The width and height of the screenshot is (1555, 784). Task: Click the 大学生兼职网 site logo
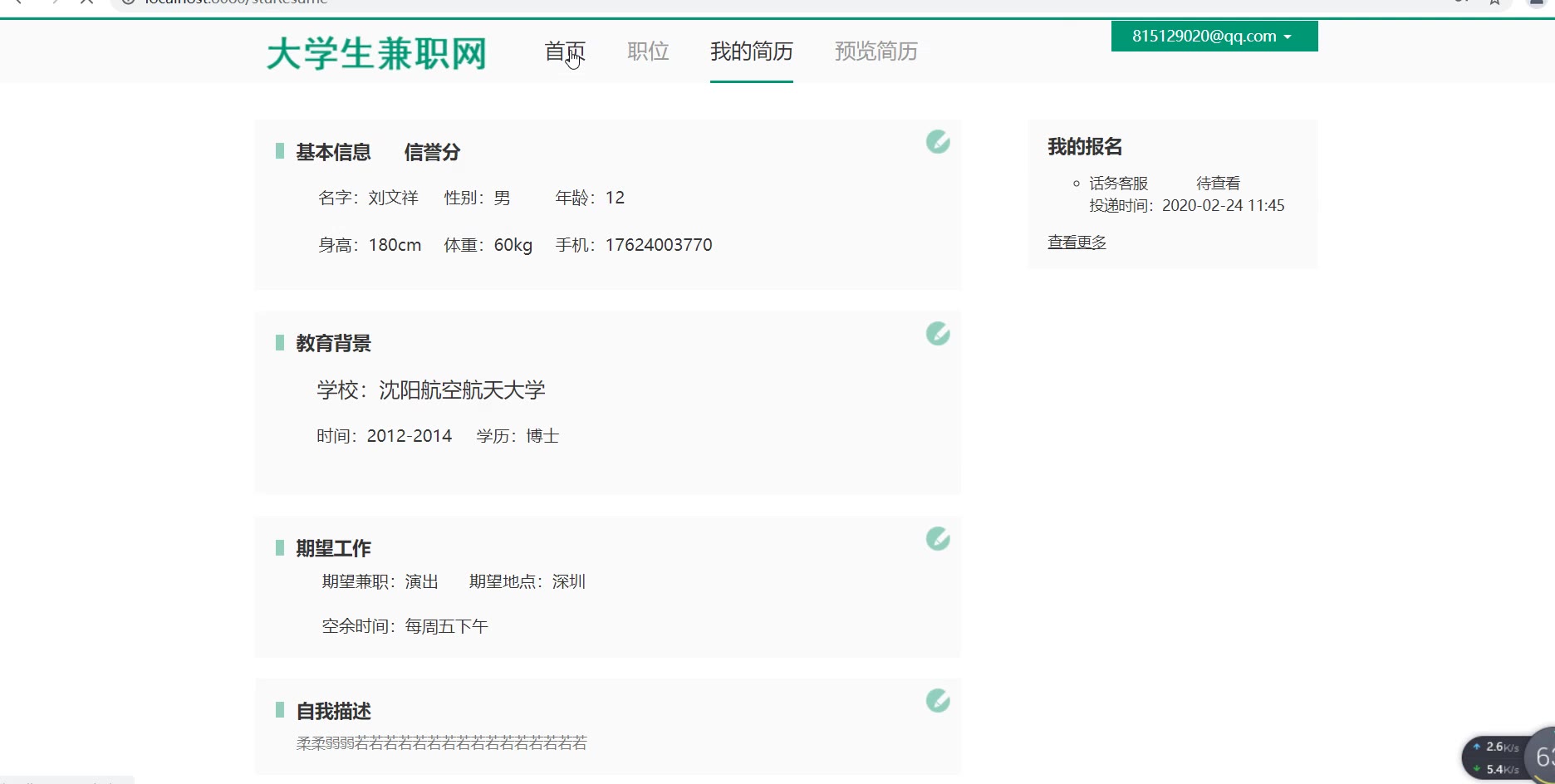coord(376,54)
